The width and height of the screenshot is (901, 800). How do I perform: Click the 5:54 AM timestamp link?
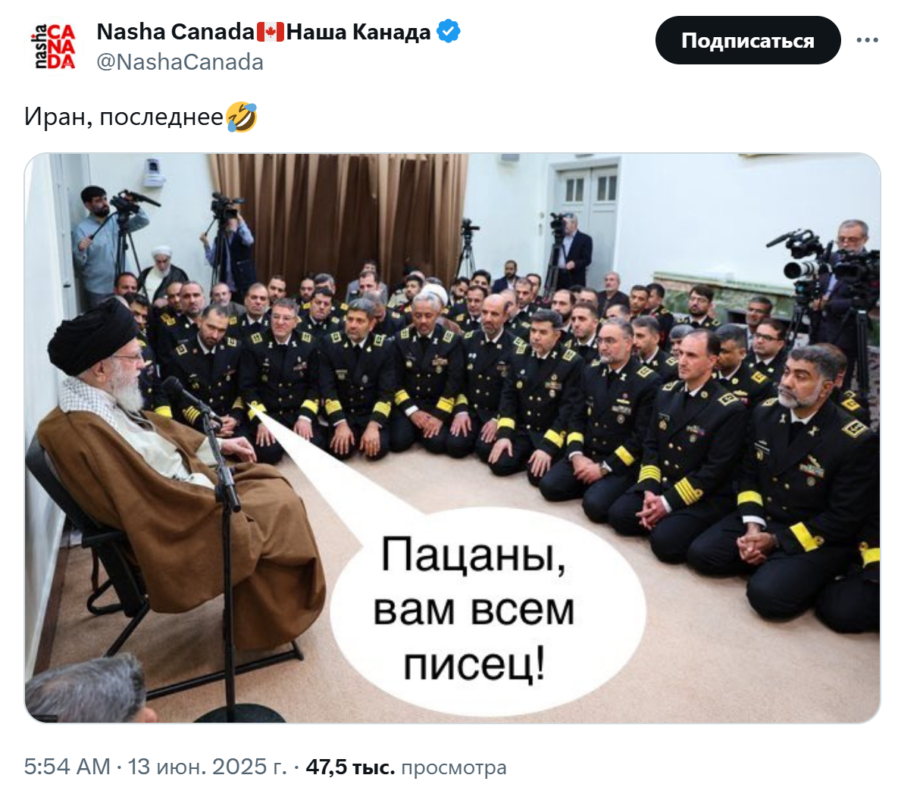point(67,767)
